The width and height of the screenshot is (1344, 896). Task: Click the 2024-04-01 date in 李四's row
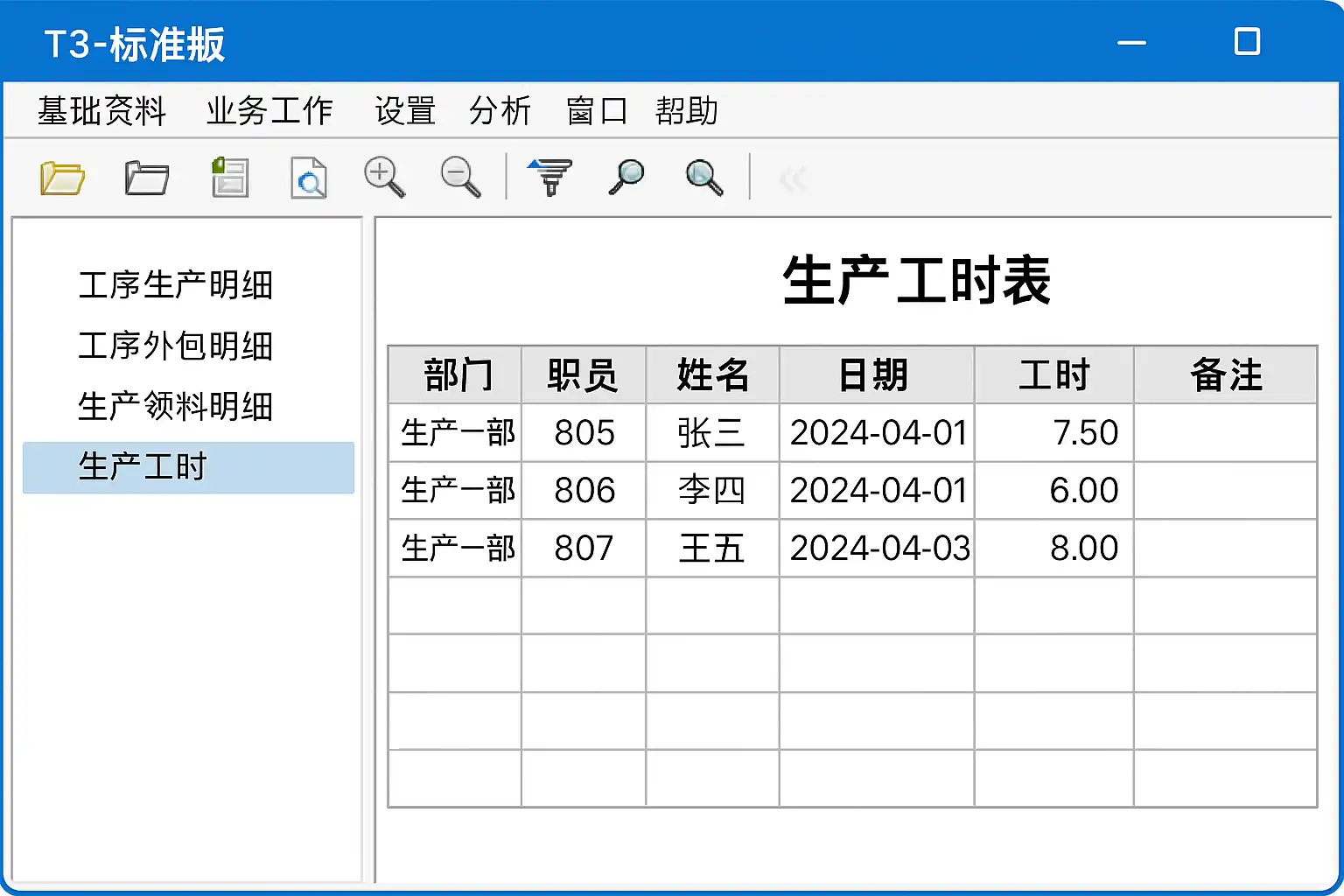coord(877,490)
